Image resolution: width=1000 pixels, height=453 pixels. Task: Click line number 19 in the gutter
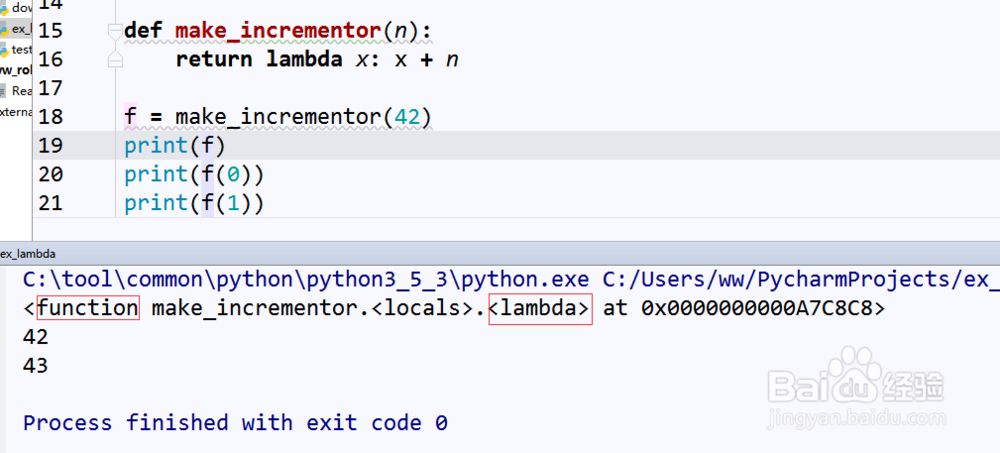click(x=50, y=146)
